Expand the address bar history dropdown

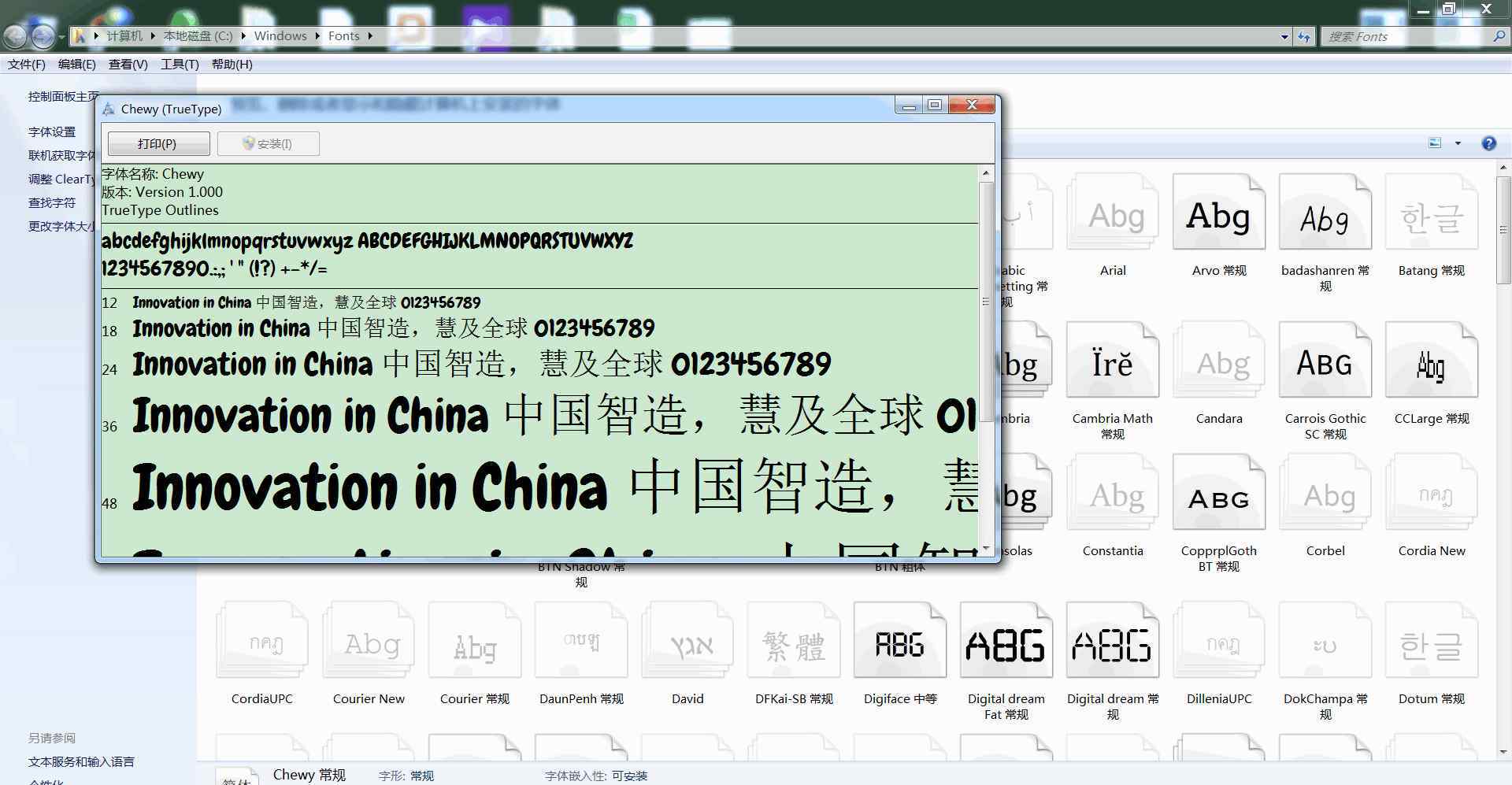tap(1284, 36)
